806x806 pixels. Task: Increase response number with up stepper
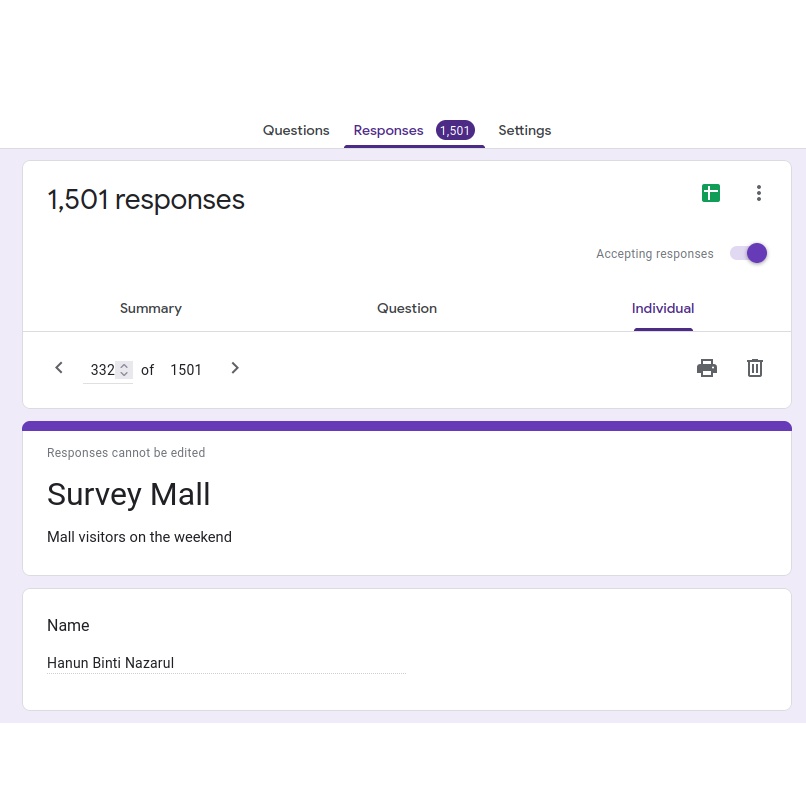(124, 365)
